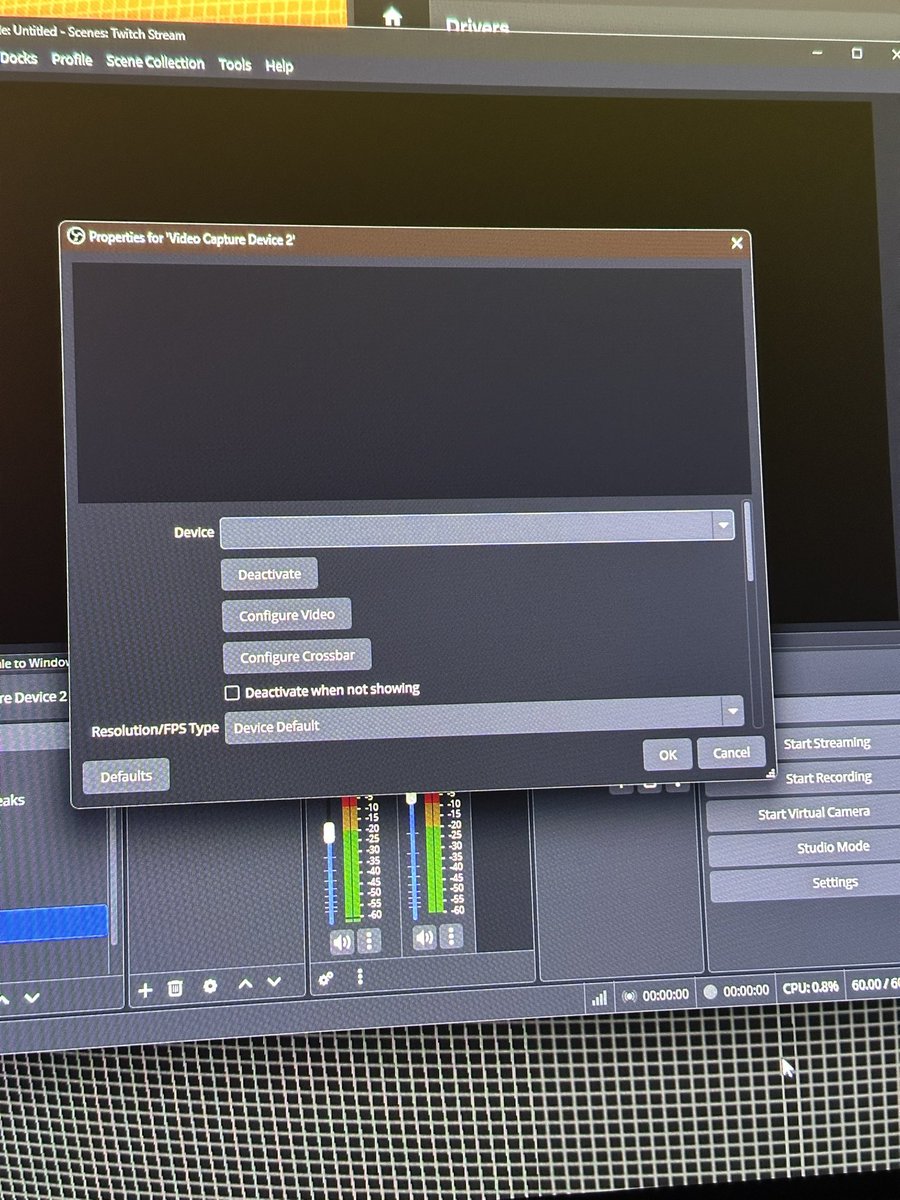
Task: Mute the first audio mixer channel
Action: 342,941
